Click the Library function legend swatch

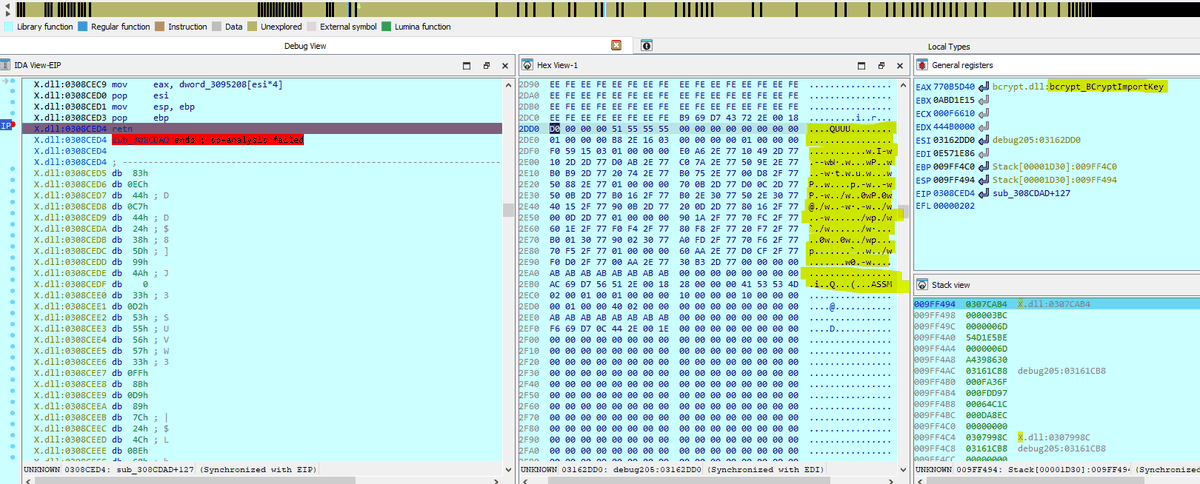10,26
